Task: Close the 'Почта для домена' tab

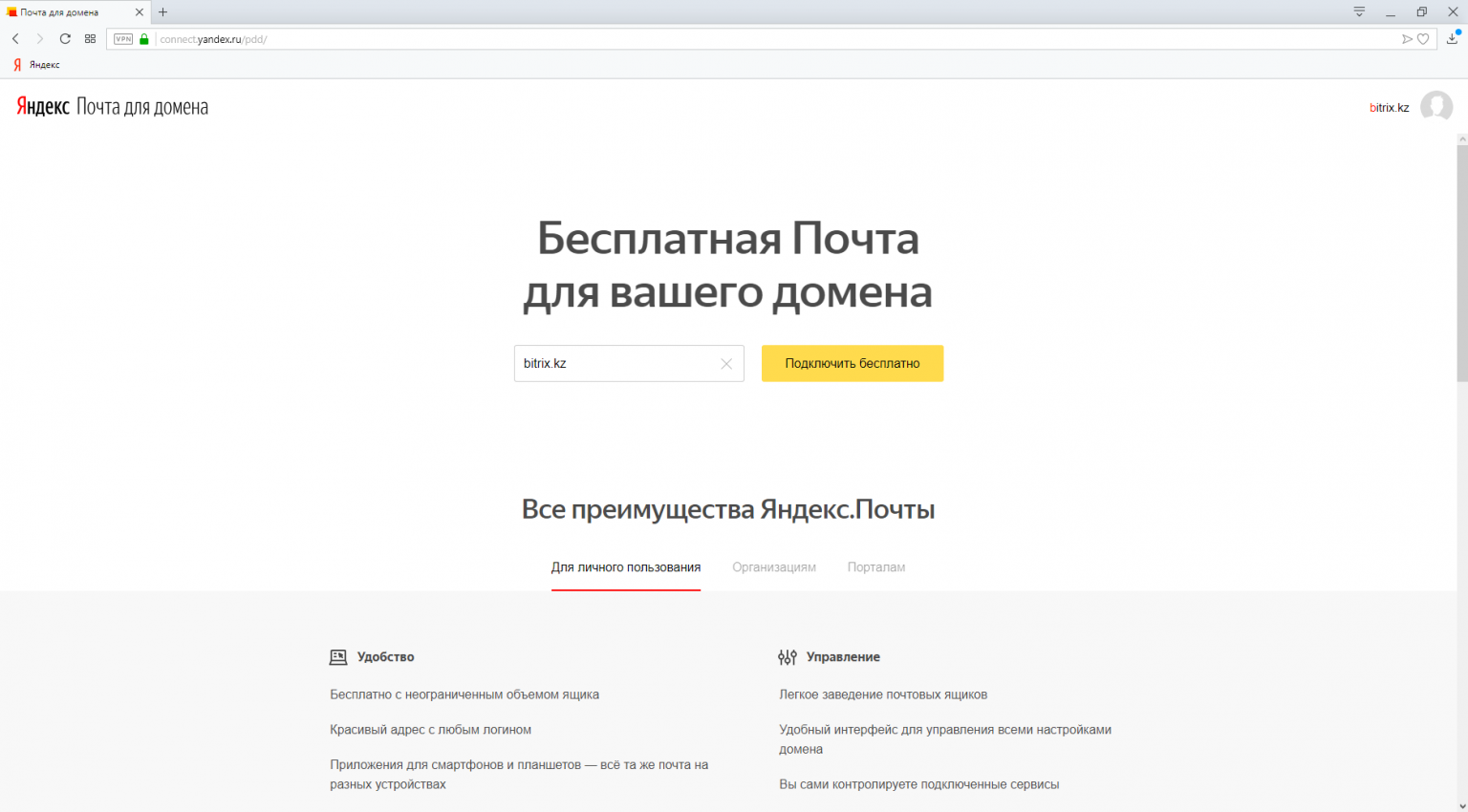Action: click(x=139, y=12)
